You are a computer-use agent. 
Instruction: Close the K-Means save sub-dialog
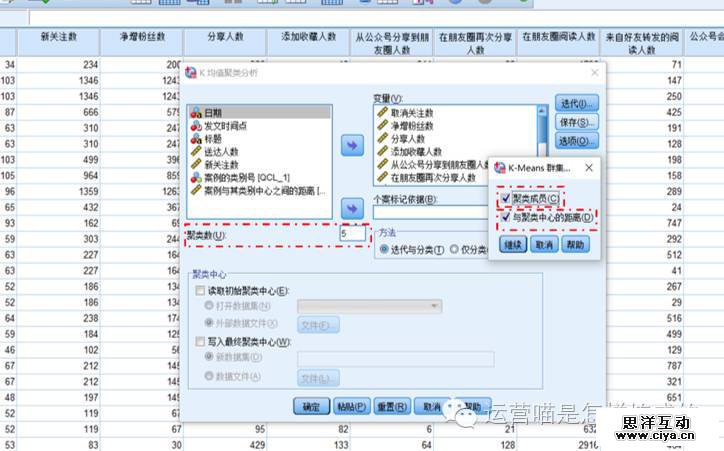[589, 168]
